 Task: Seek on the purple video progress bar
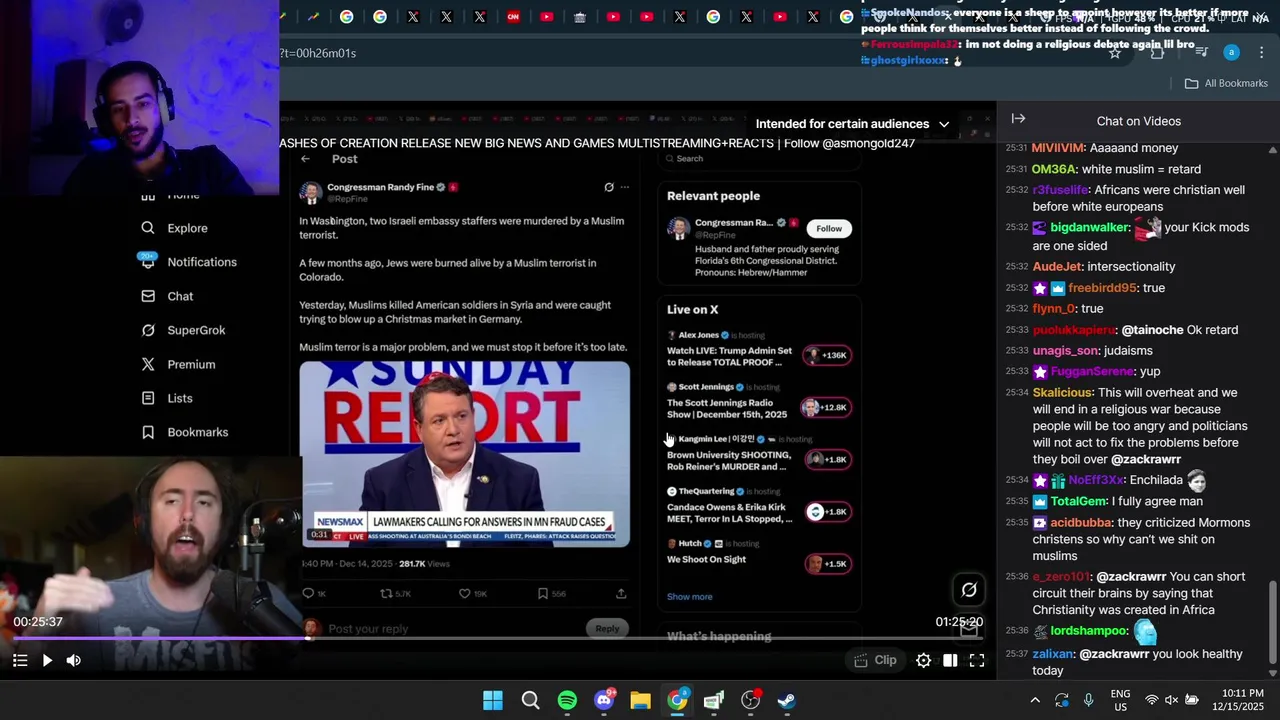click(498, 639)
